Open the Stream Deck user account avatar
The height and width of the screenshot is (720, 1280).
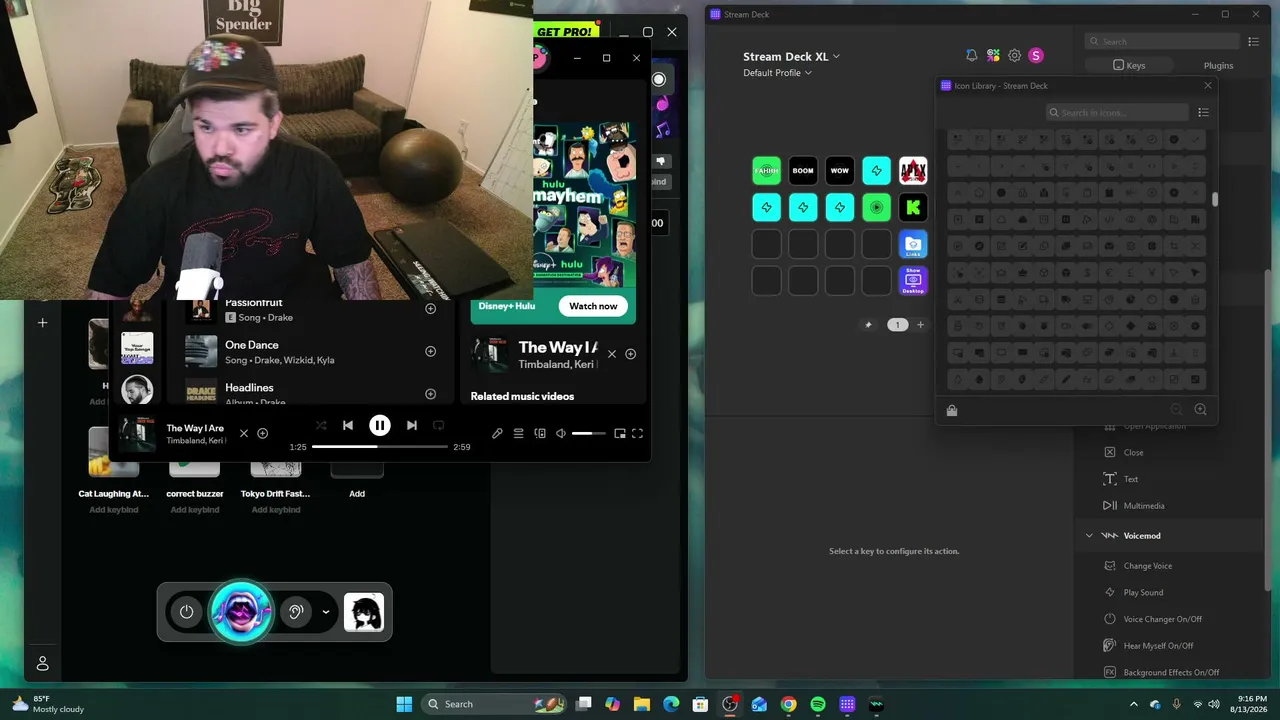click(x=1036, y=56)
